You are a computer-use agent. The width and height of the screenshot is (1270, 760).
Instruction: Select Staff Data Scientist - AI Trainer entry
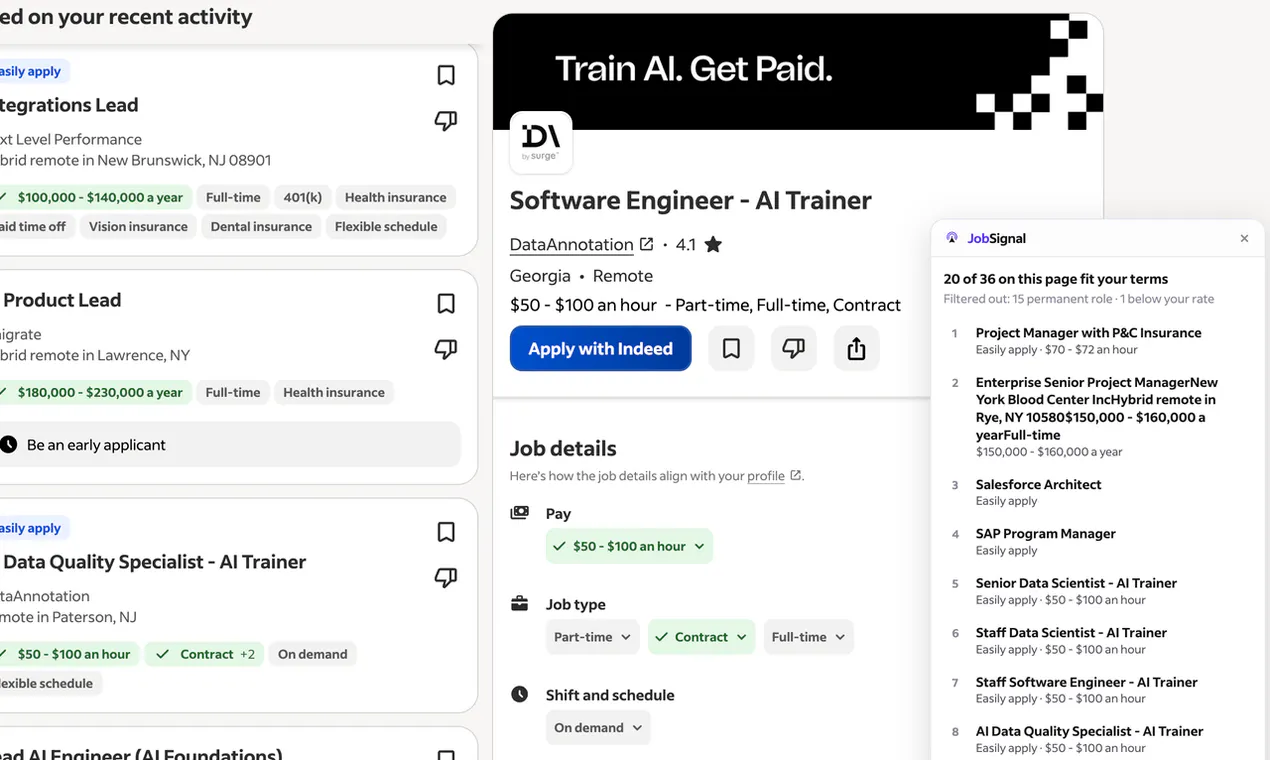point(1071,633)
